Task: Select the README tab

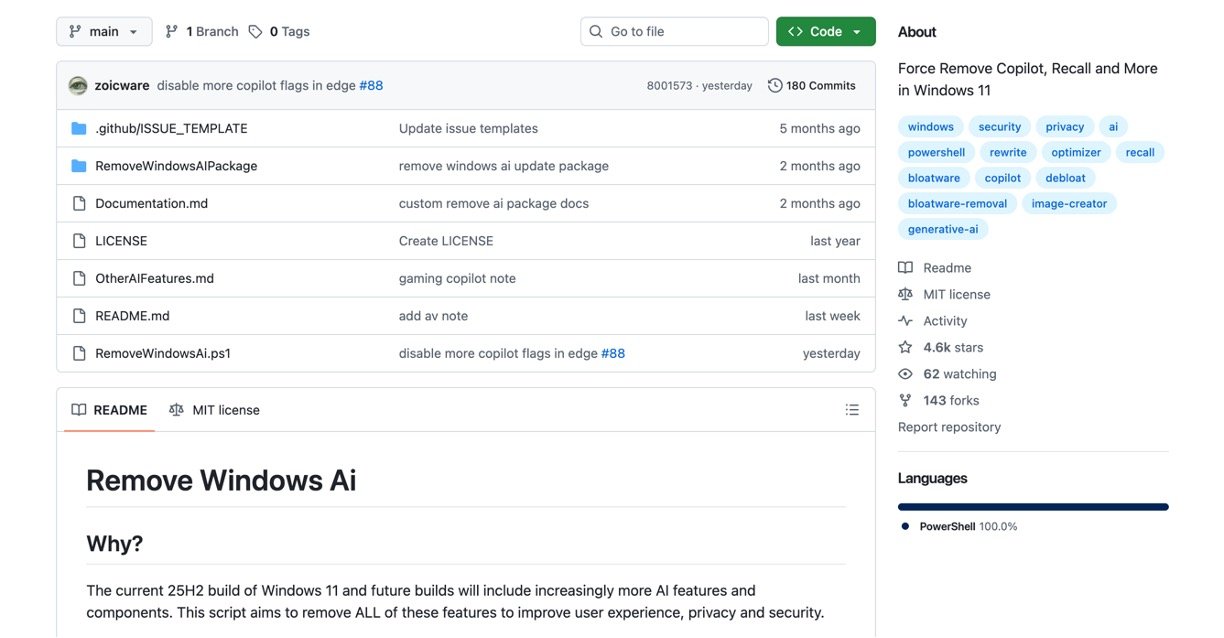Action: pyautogui.click(x=109, y=410)
